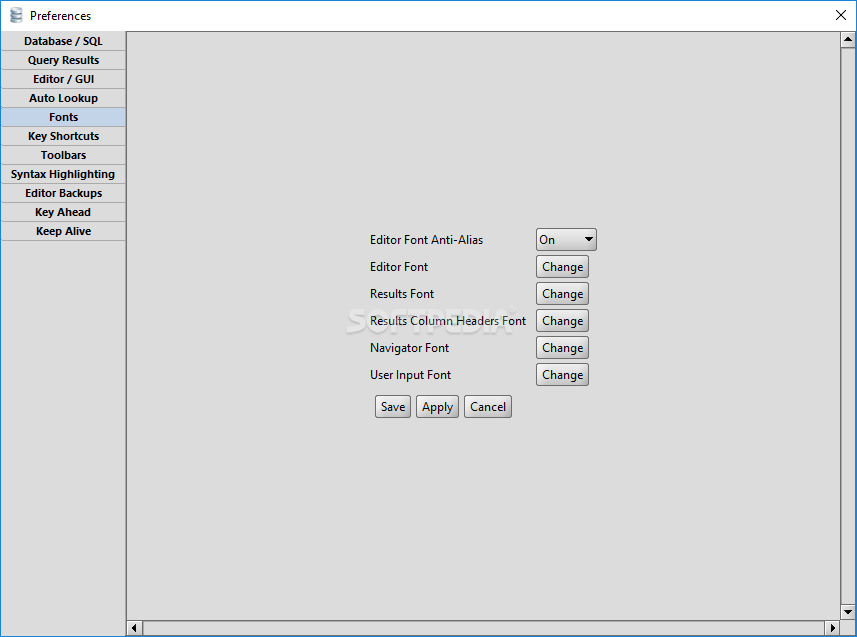The width and height of the screenshot is (857, 637).
Task: Click the Results Column Headers Font label
Action: [x=448, y=321]
